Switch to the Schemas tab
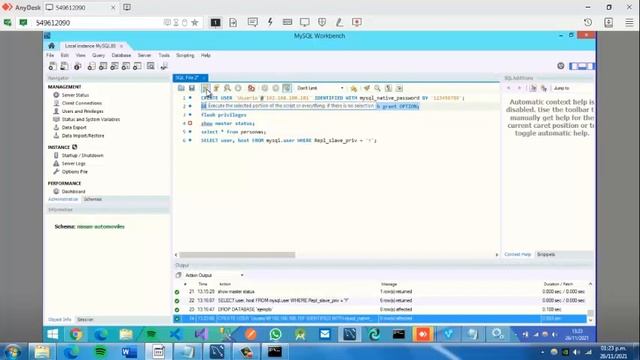640x360 pixels. pos(93,199)
